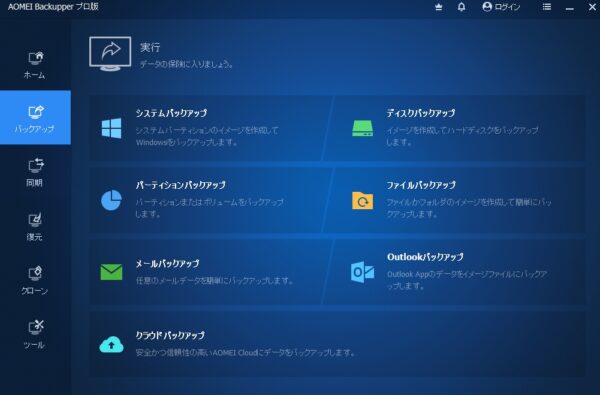The width and height of the screenshot is (600, 395).
Task: Choose システムバックアップ option
Action: [211, 128]
